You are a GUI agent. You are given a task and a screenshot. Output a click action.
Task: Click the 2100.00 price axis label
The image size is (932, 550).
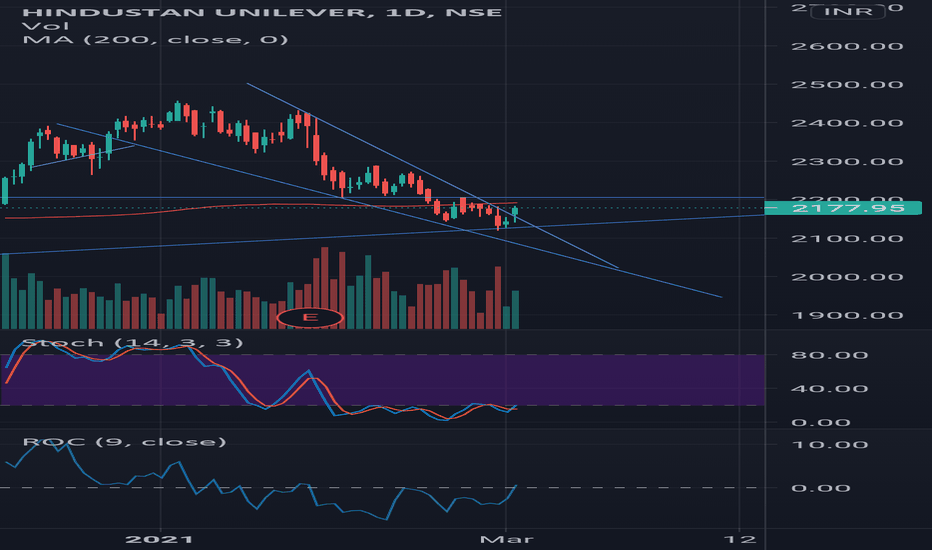(848, 238)
